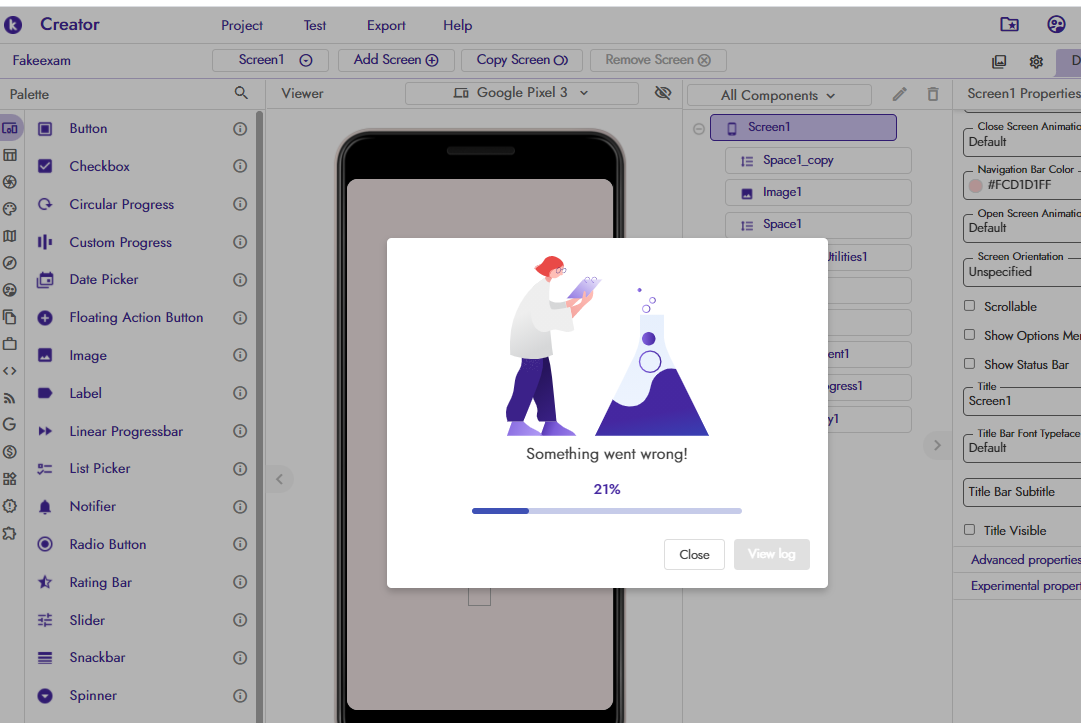Click the Title Bar Subtitle input field
Viewport: 1081px width, 723px height.
pyautogui.click(x=1022, y=492)
